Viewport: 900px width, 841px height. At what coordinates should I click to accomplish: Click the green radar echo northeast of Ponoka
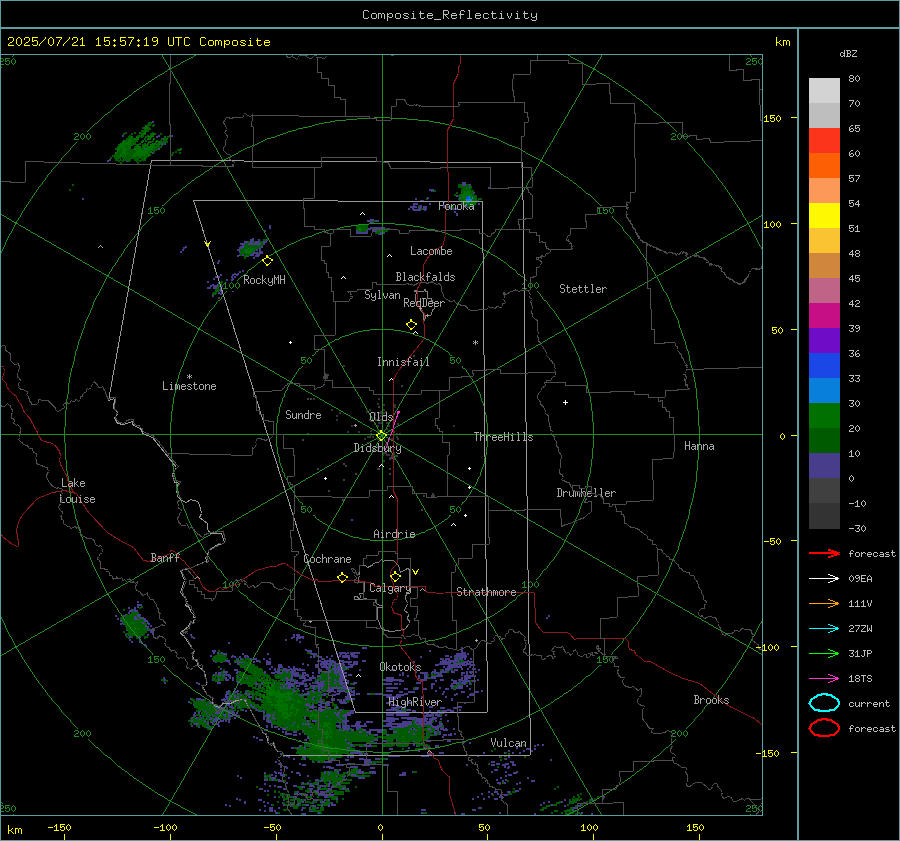[x=466, y=193]
